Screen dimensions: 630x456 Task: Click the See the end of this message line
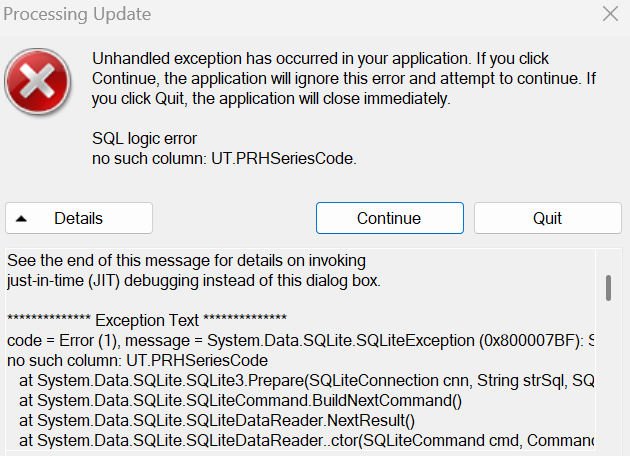click(186, 260)
